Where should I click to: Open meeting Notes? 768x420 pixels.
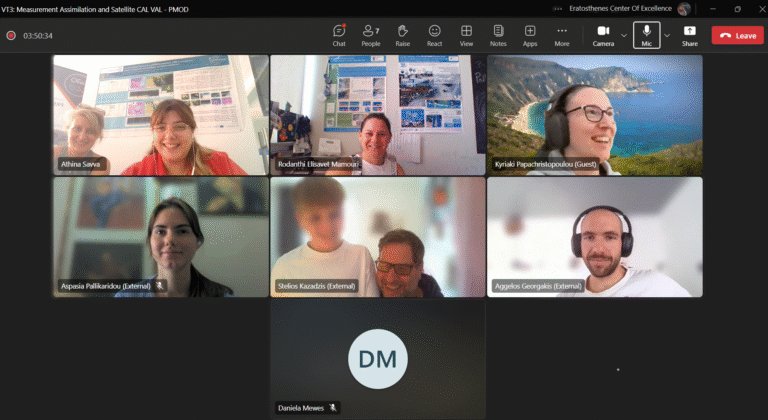(x=498, y=35)
